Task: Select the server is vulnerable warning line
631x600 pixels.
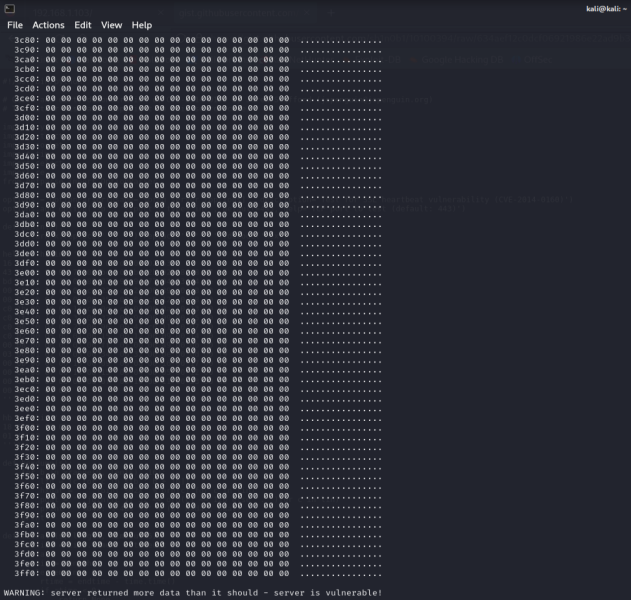Action: pyautogui.click(x=193, y=593)
